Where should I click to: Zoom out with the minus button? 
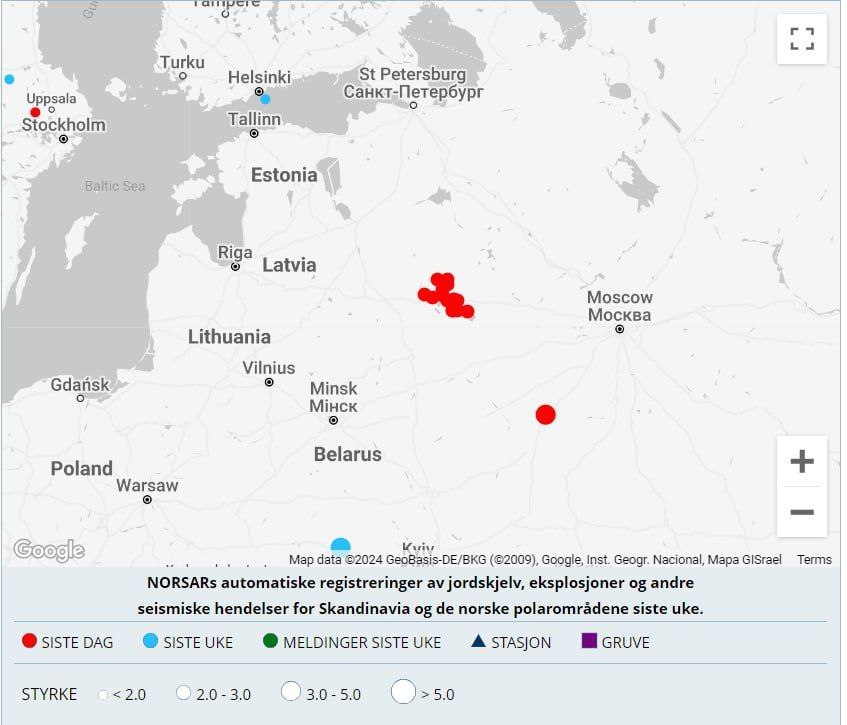(x=801, y=512)
